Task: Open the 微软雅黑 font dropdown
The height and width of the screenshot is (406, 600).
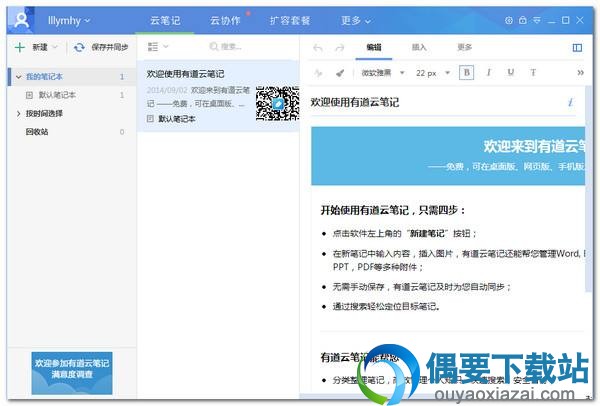Action: tap(383, 73)
